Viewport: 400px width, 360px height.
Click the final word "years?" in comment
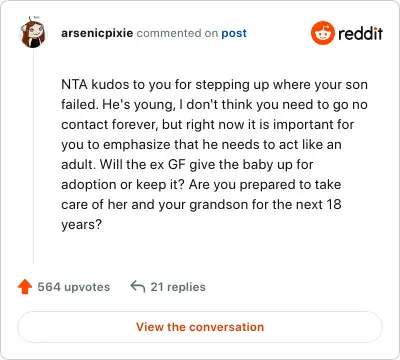pyautogui.click(x=81, y=225)
